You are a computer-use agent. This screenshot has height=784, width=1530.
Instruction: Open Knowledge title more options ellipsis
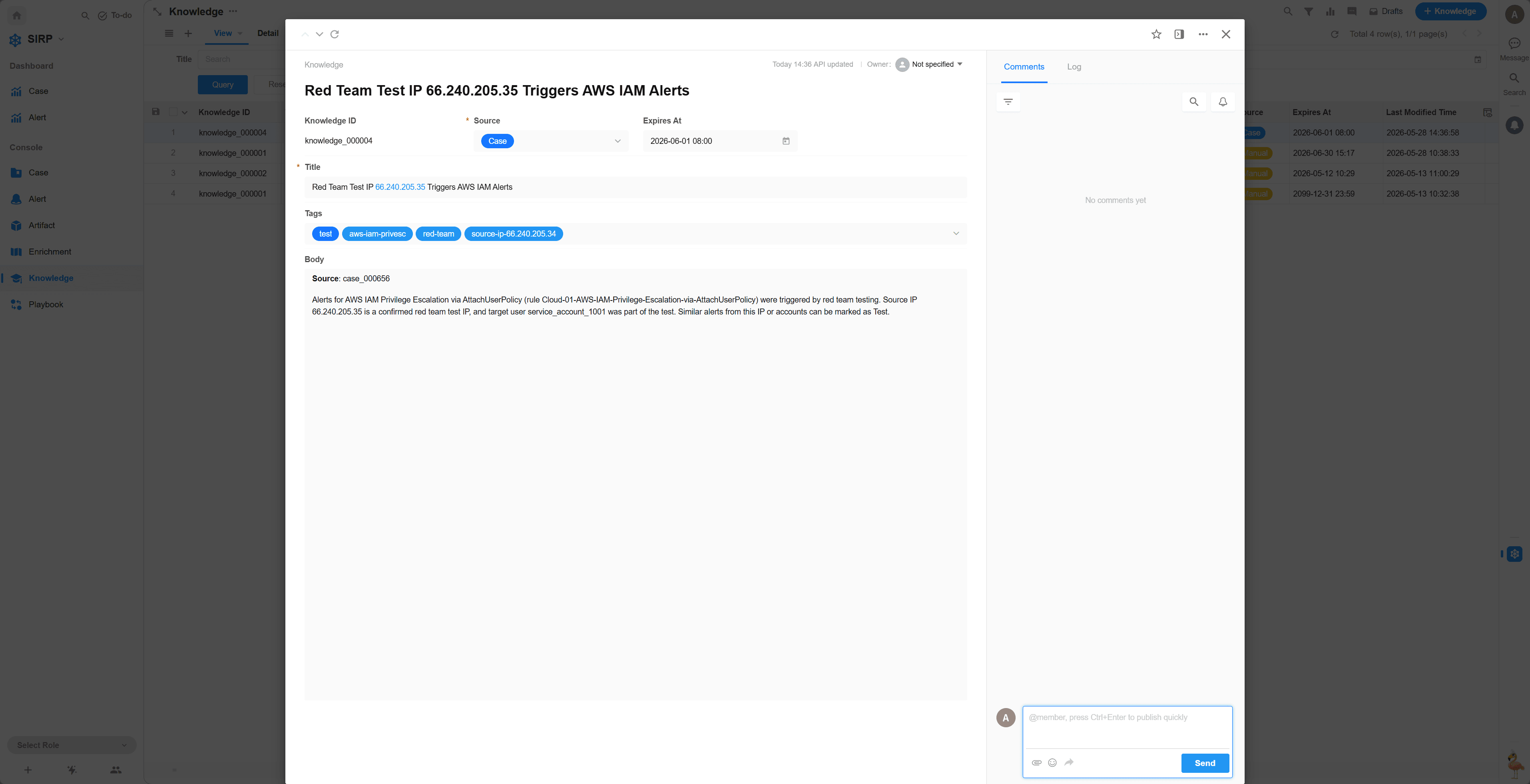pos(233,12)
